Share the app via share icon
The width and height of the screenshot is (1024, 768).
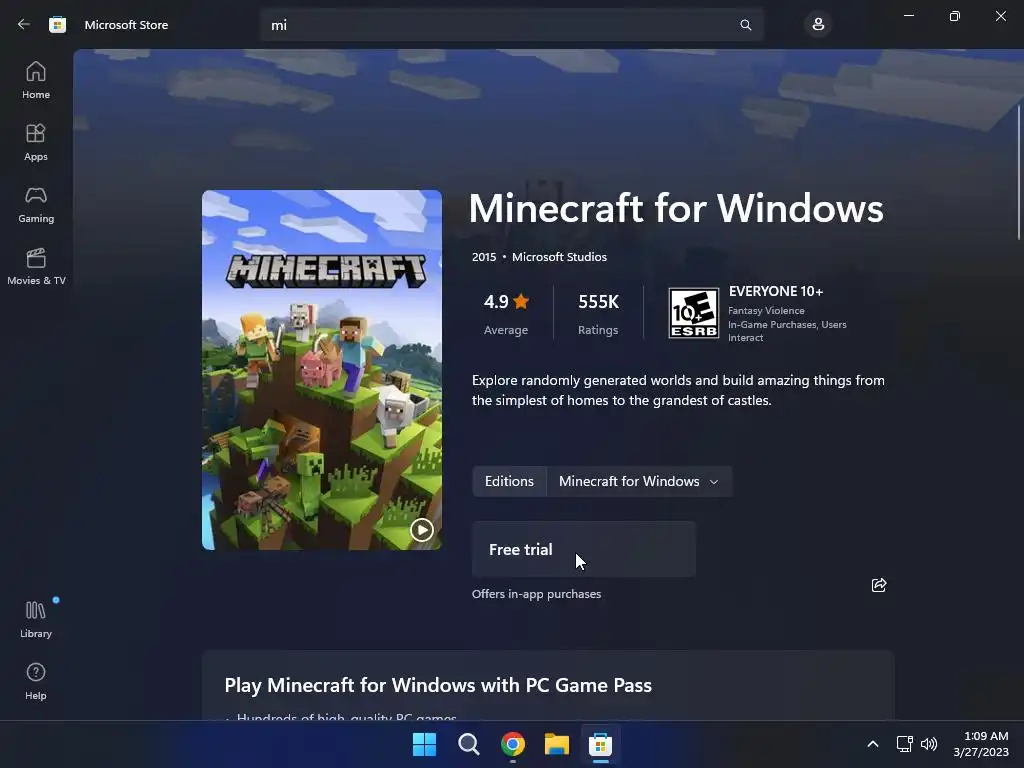coord(879,585)
